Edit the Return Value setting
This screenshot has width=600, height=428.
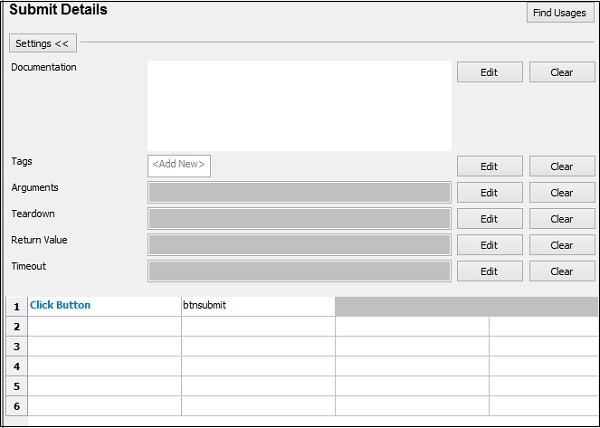pyautogui.click(x=489, y=245)
